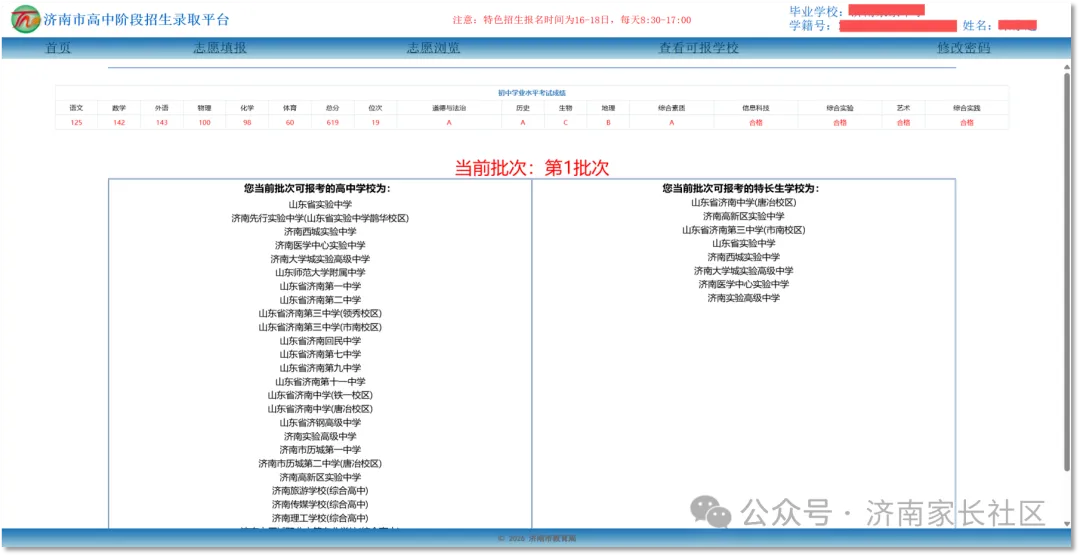The image size is (1080, 556).
Task: Click the red 特色招生报名时间 notice text
Action: (572, 20)
